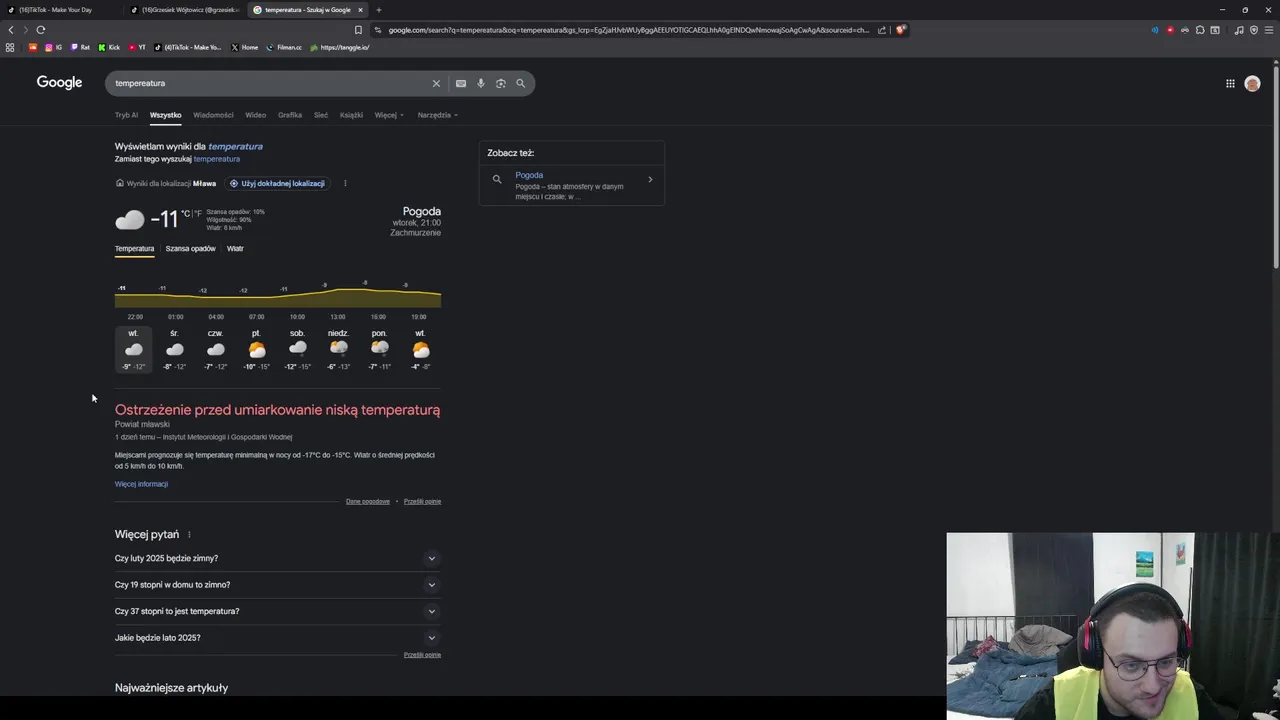
Task: Open the Google apps grid
Action: click(1230, 83)
